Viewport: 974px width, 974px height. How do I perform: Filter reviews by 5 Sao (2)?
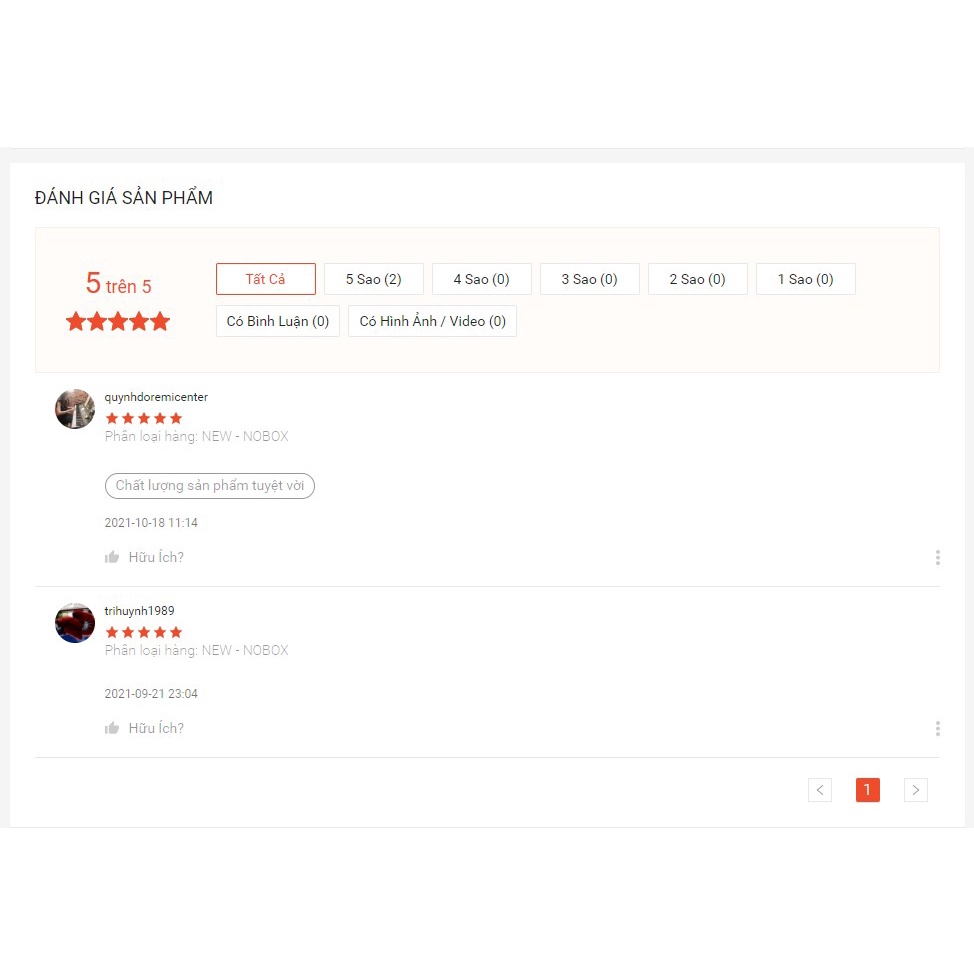tap(374, 279)
